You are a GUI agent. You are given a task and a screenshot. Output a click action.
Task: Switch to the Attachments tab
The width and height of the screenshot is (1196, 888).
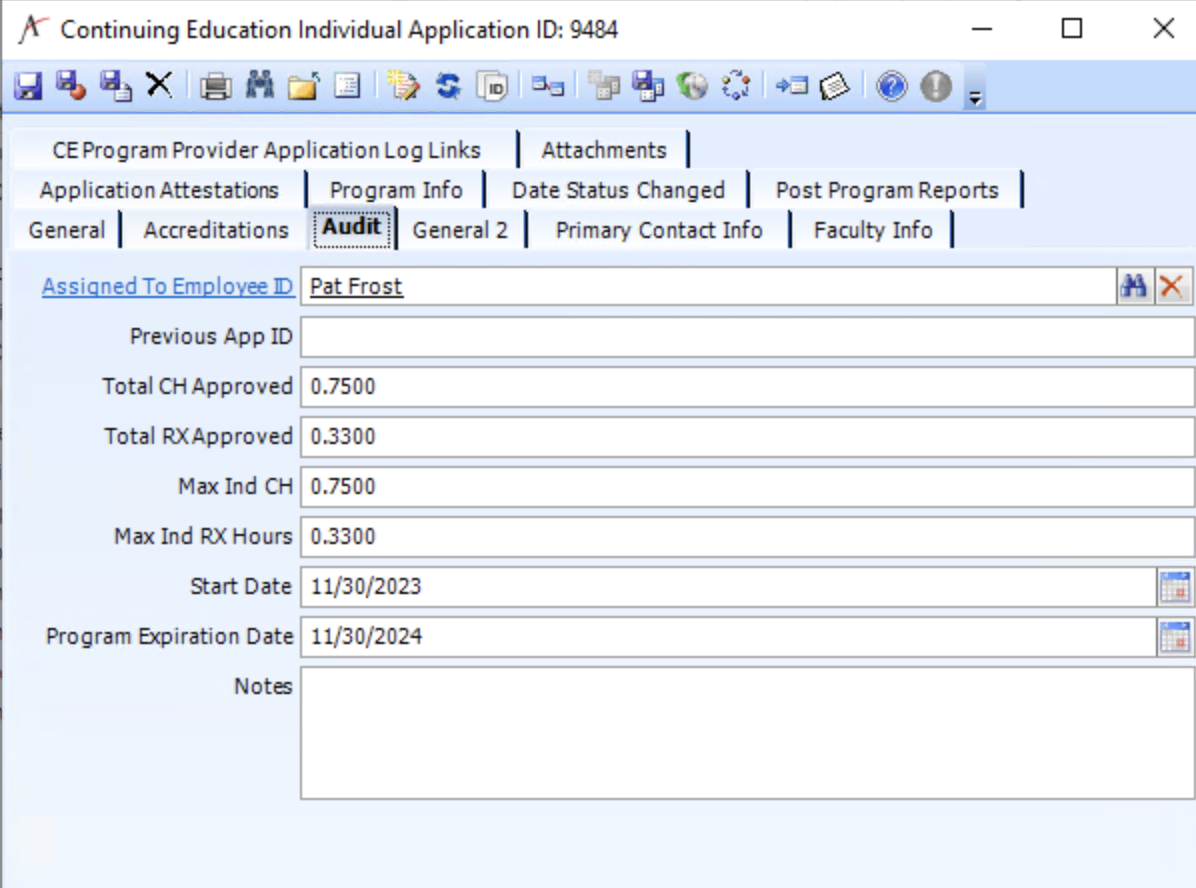[604, 150]
